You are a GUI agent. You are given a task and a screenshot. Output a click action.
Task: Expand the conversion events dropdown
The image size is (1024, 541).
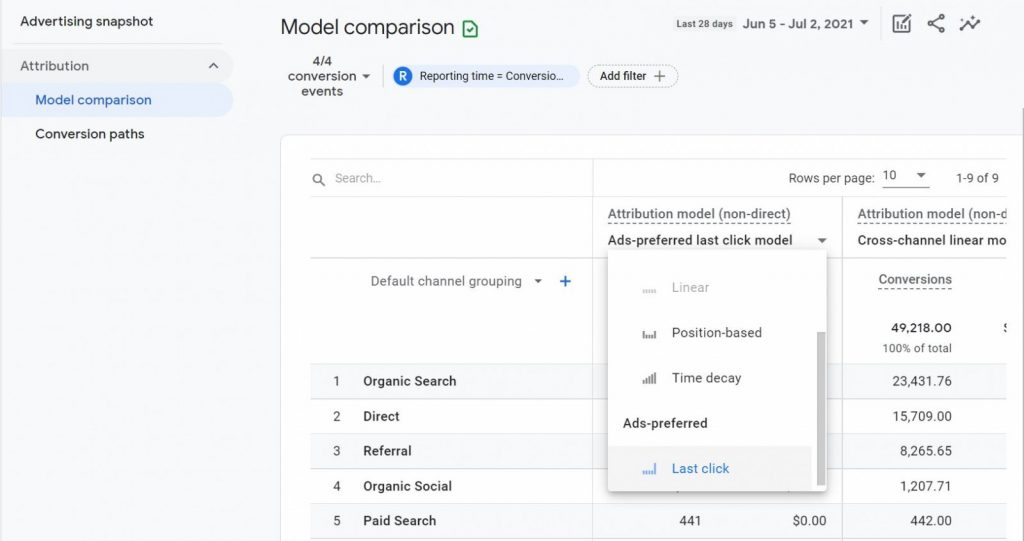(x=328, y=76)
